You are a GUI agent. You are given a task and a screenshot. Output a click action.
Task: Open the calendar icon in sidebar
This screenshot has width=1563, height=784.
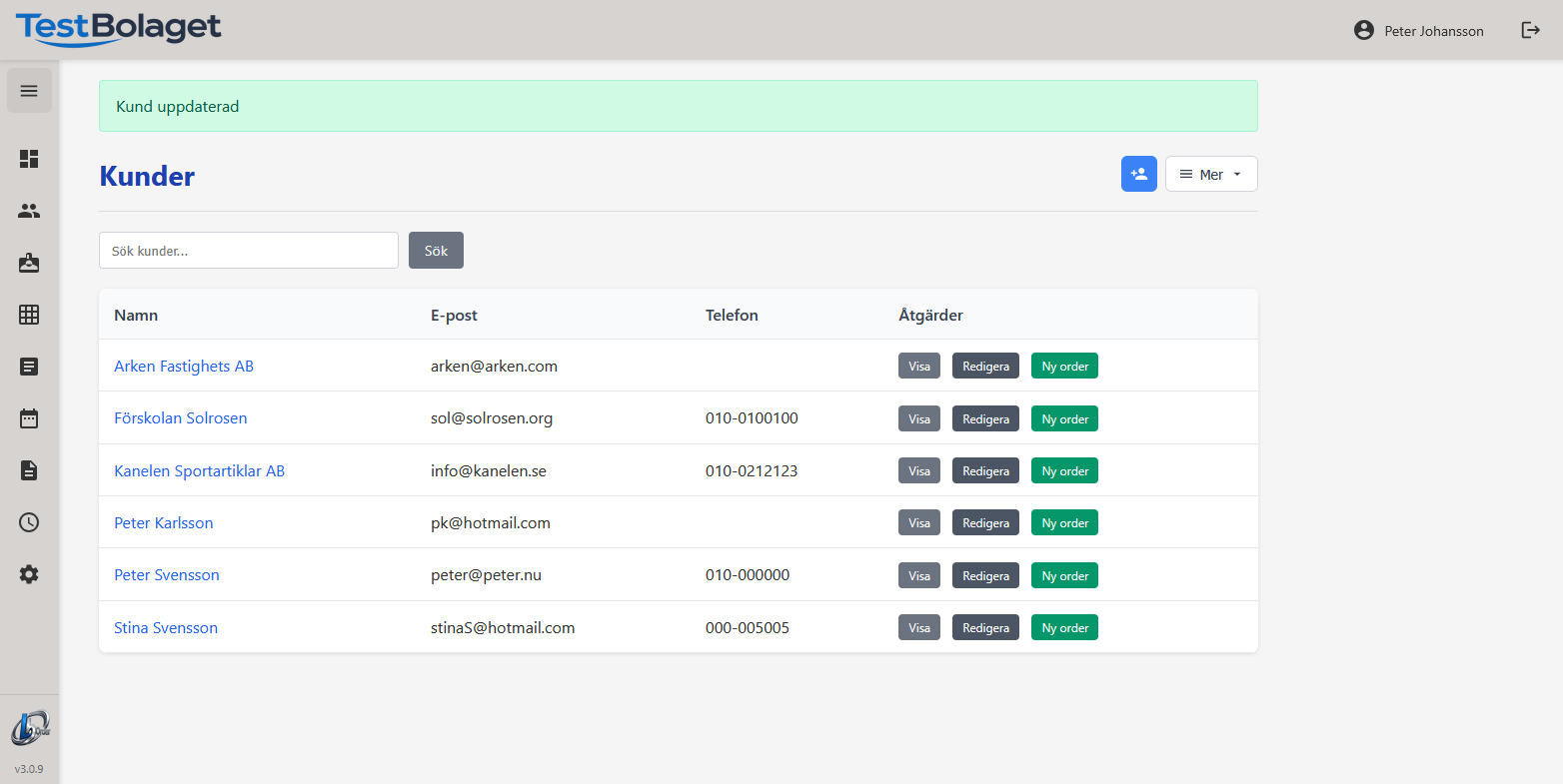pos(29,418)
